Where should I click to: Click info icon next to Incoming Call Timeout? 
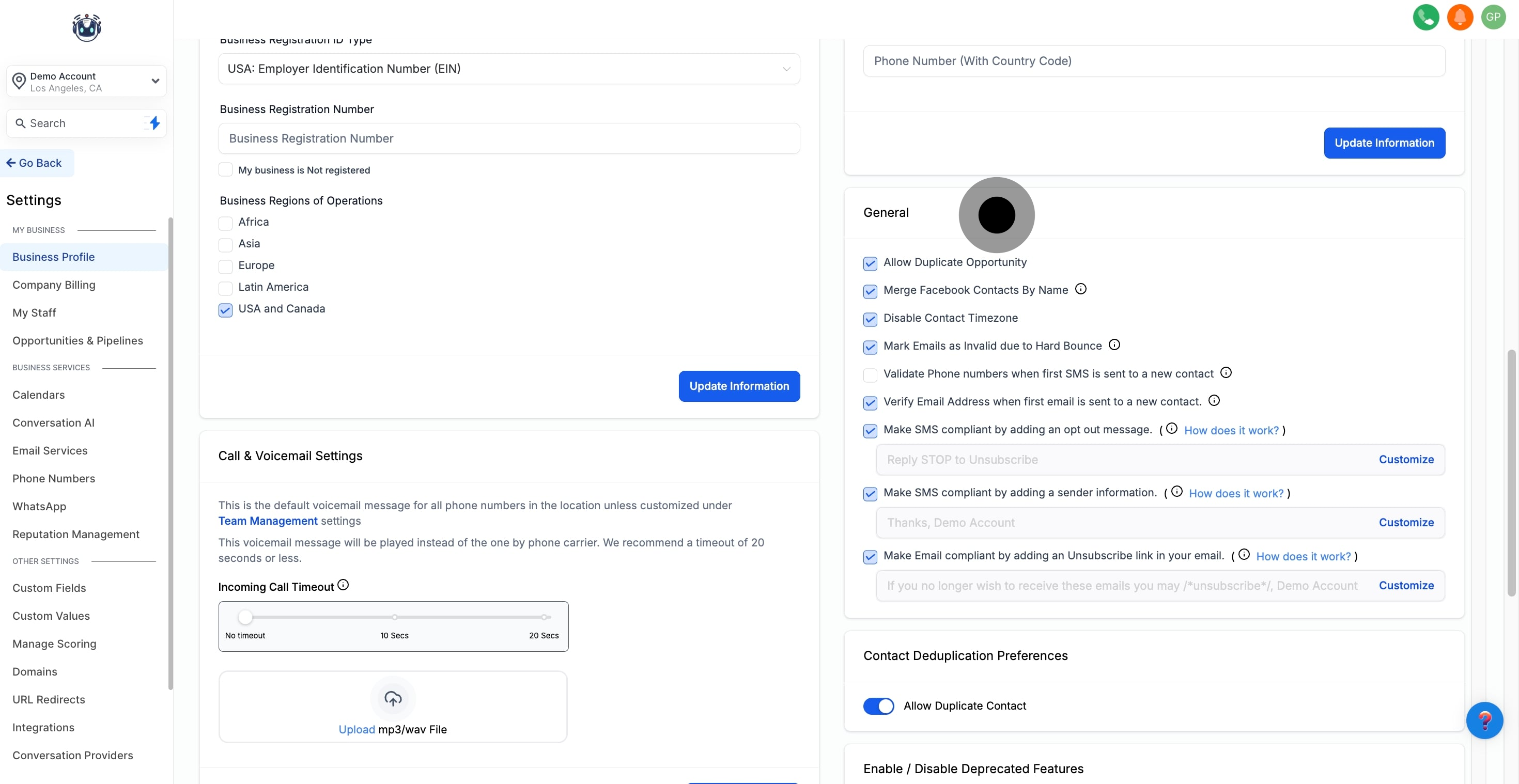click(343, 585)
